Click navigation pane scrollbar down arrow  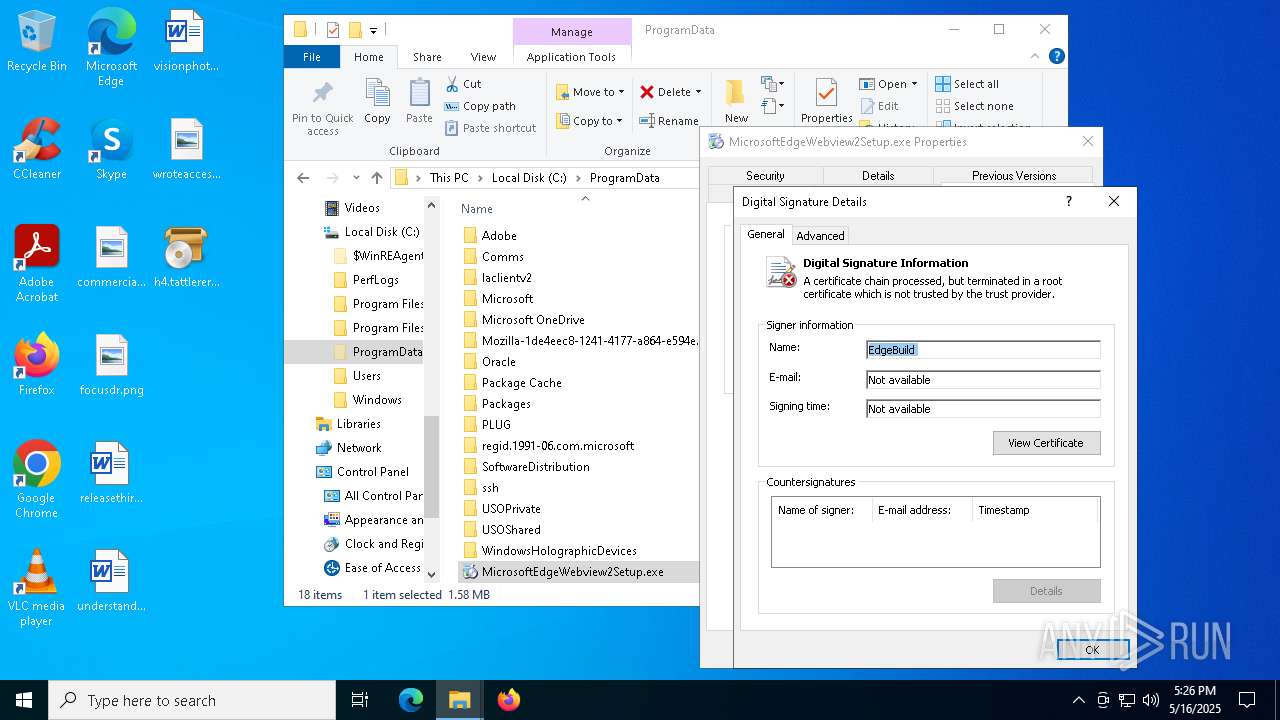(x=432, y=574)
